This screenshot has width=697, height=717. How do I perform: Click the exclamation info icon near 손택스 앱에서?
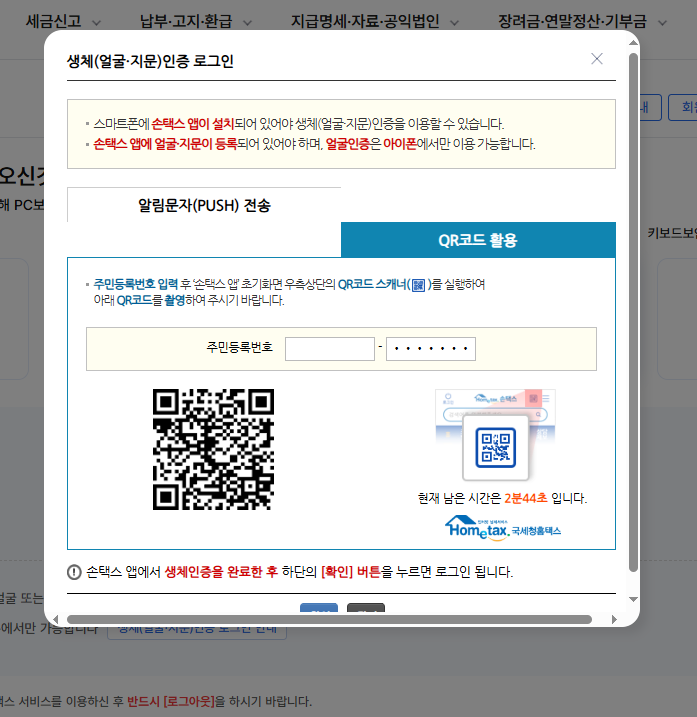point(74,572)
